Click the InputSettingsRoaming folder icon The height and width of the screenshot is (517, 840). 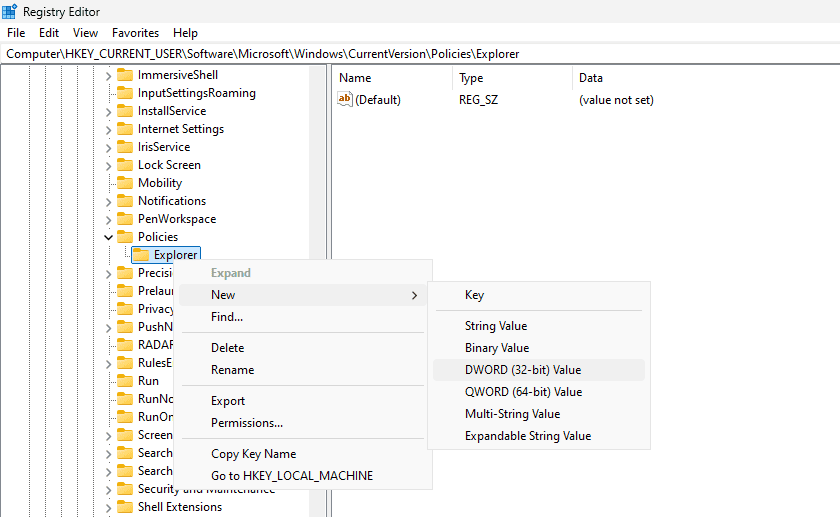click(125, 93)
